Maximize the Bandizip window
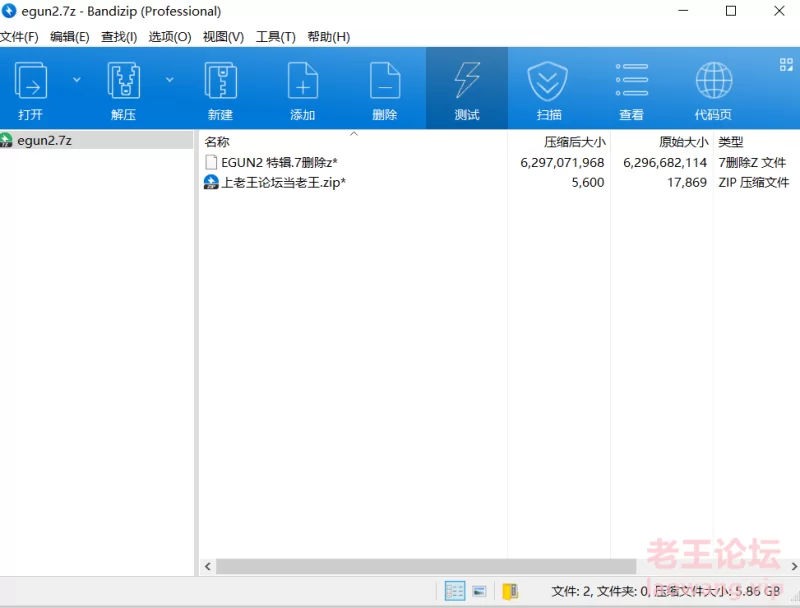 click(731, 11)
